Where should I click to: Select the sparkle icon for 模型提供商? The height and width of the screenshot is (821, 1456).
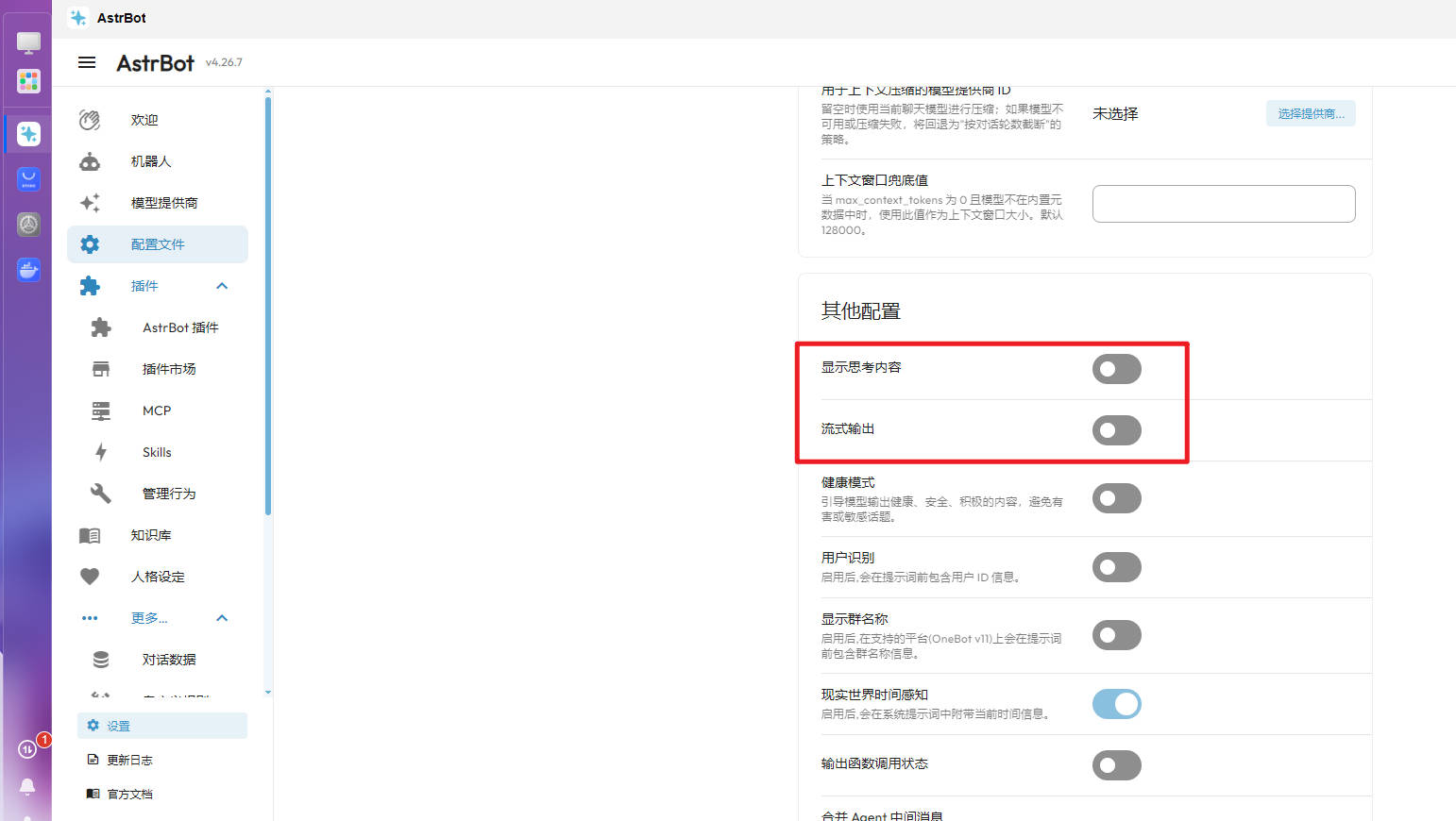point(90,203)
